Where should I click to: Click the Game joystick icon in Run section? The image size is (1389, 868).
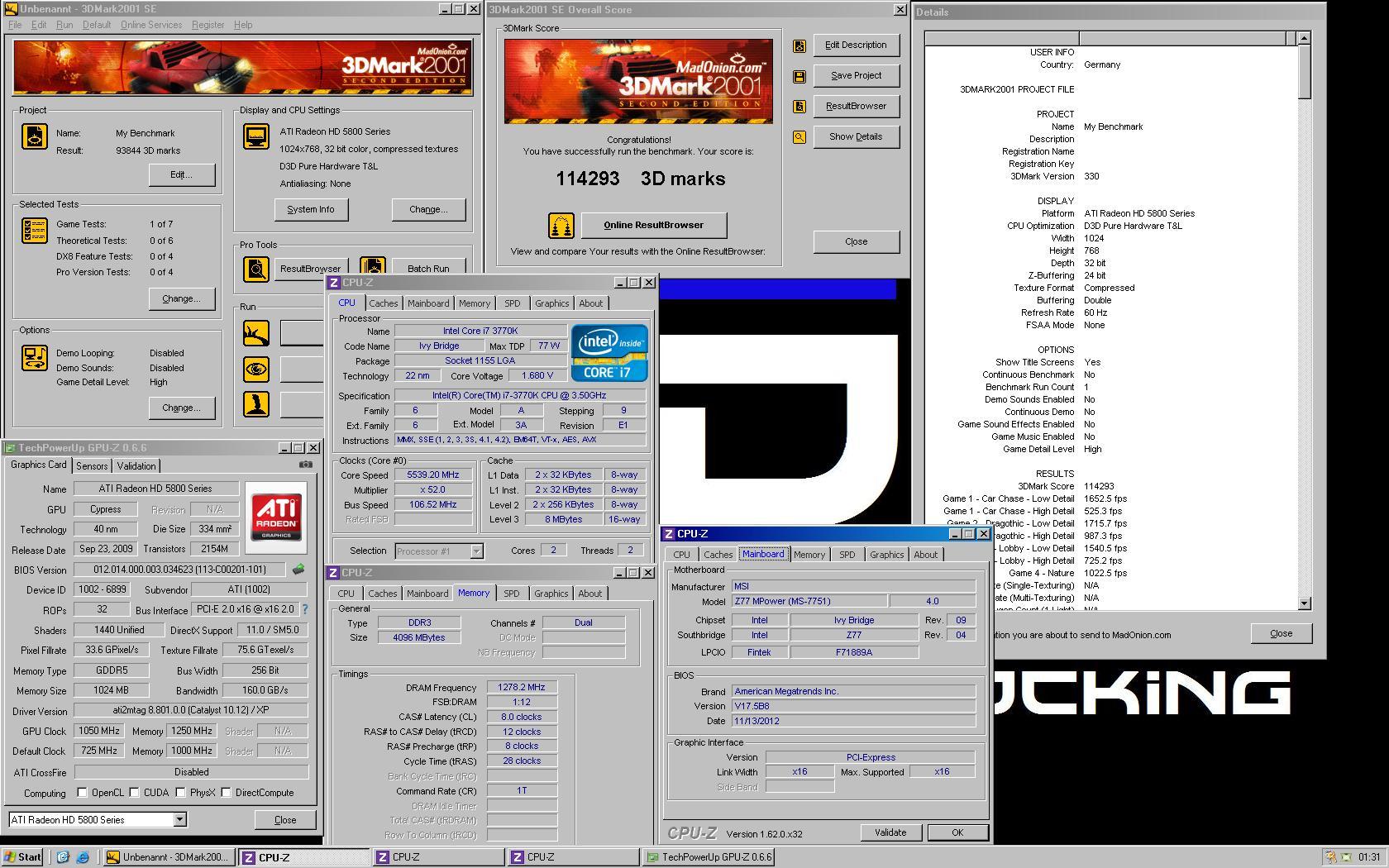point(256,404)
